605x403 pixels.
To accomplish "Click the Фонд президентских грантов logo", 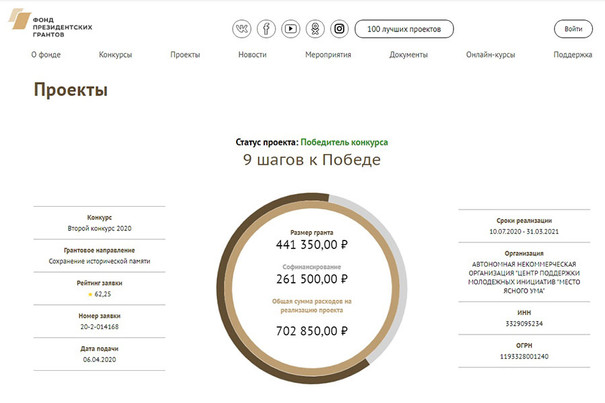I will [51, 22].
